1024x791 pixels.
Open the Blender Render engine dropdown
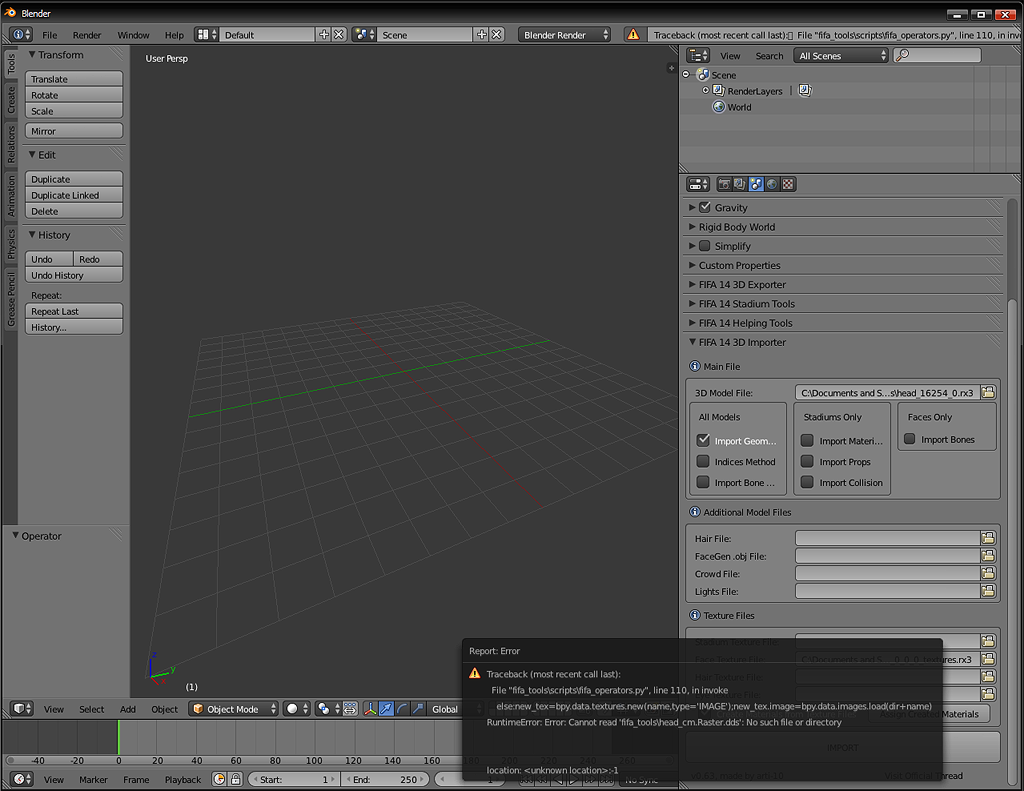[x=564, y=35]
